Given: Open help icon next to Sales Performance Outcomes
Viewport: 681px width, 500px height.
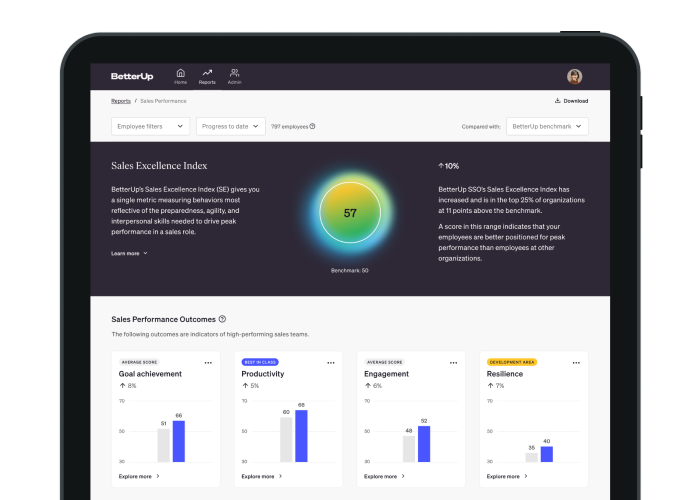Looking at the screenshot, I should [x=222, y=319].
